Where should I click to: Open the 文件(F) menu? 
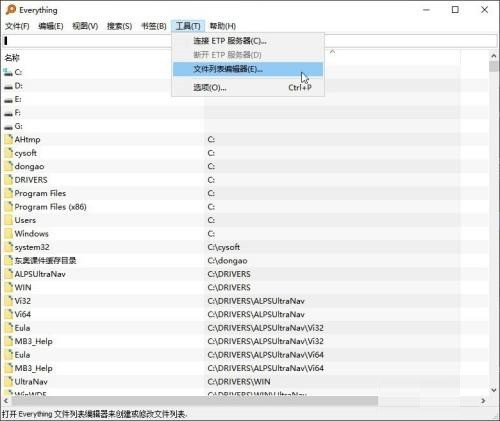tap(17, 26)
